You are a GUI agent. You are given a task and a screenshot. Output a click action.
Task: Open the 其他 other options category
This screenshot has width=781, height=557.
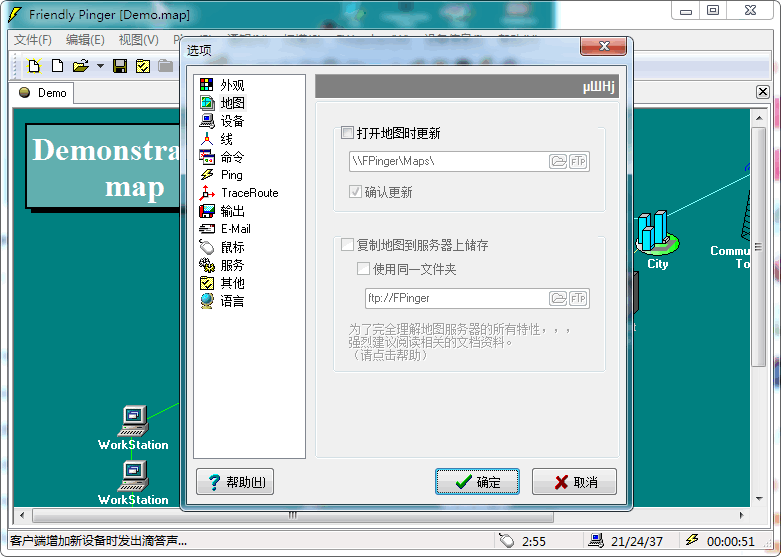222,282
